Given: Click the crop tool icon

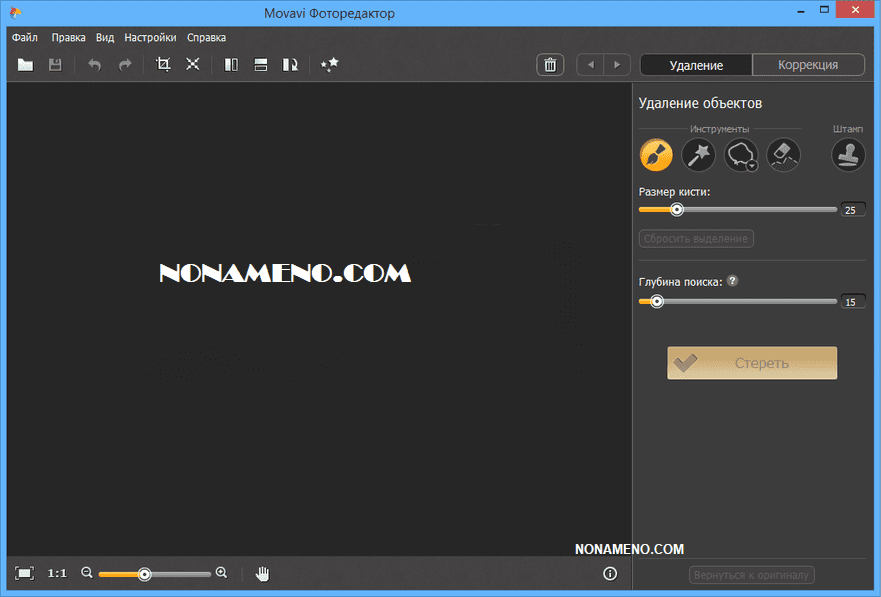Looking at the screenshot, I should click(164, 65).
